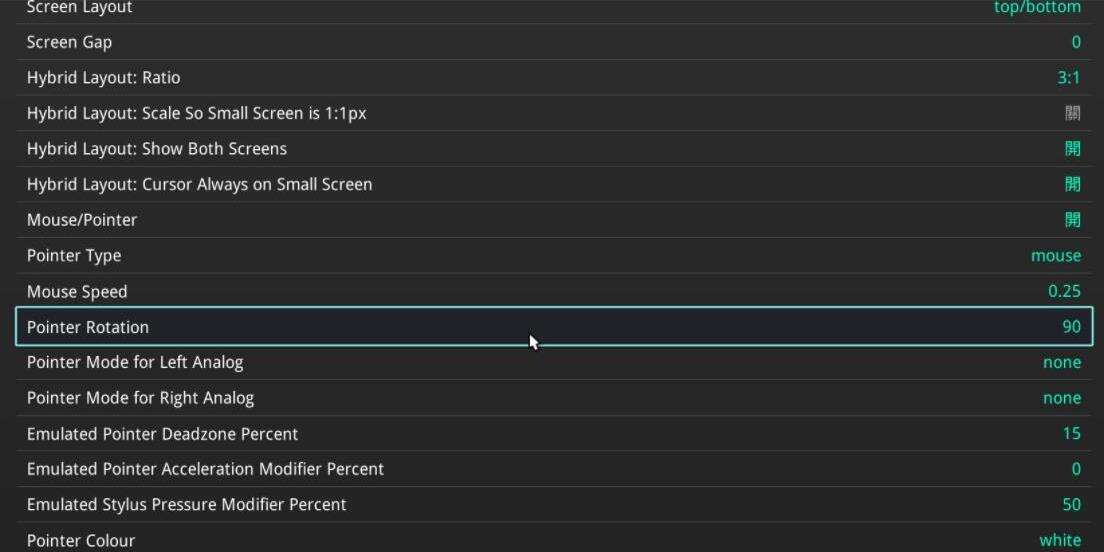Click the Screen Gap value 0

1076,42
